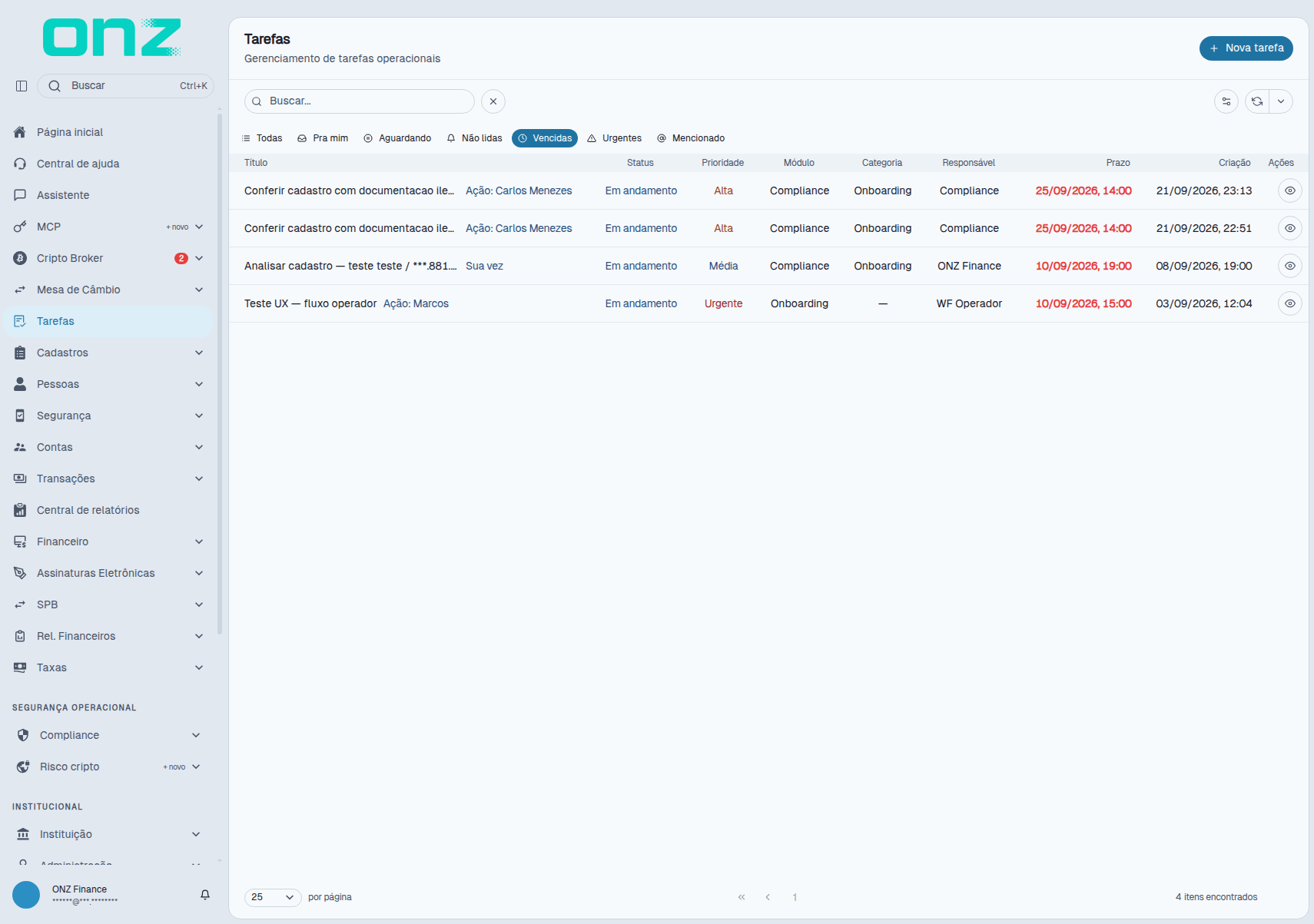Select the Urgentes filter tab
This screenshot has height=924, width=1314.
coord(615,138)
